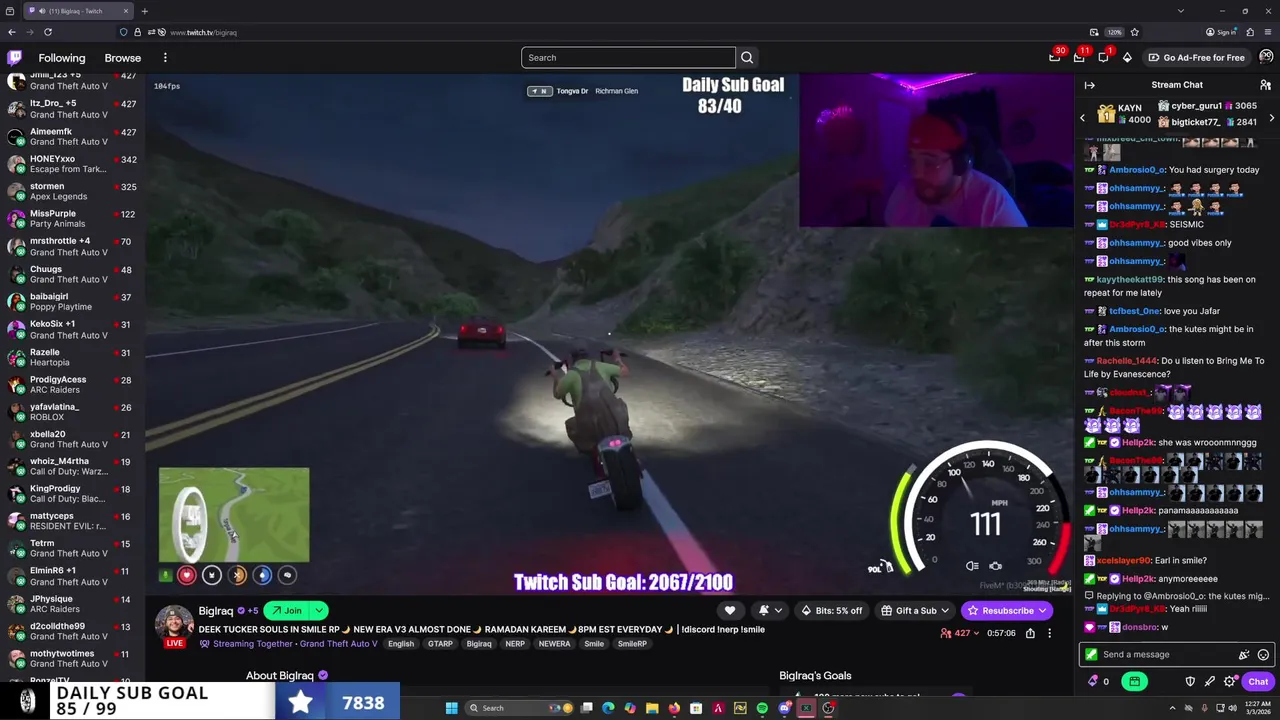Open the Resubscribe dropdown
Viewport: 1280px width, 720px height.
tap(1006, 611)
